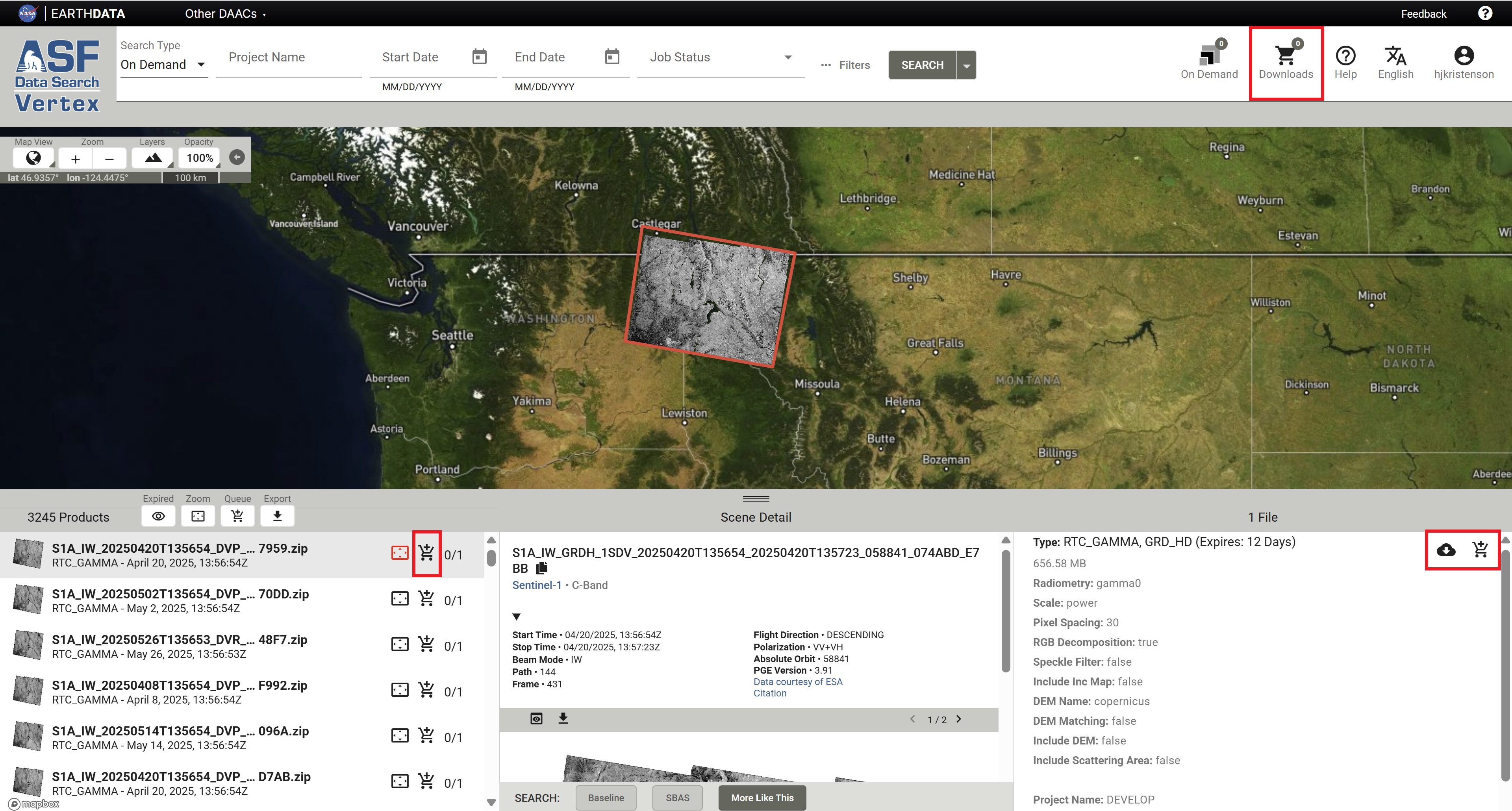
Task: Focus the Project Name field
Action: [x=289, y=57]
